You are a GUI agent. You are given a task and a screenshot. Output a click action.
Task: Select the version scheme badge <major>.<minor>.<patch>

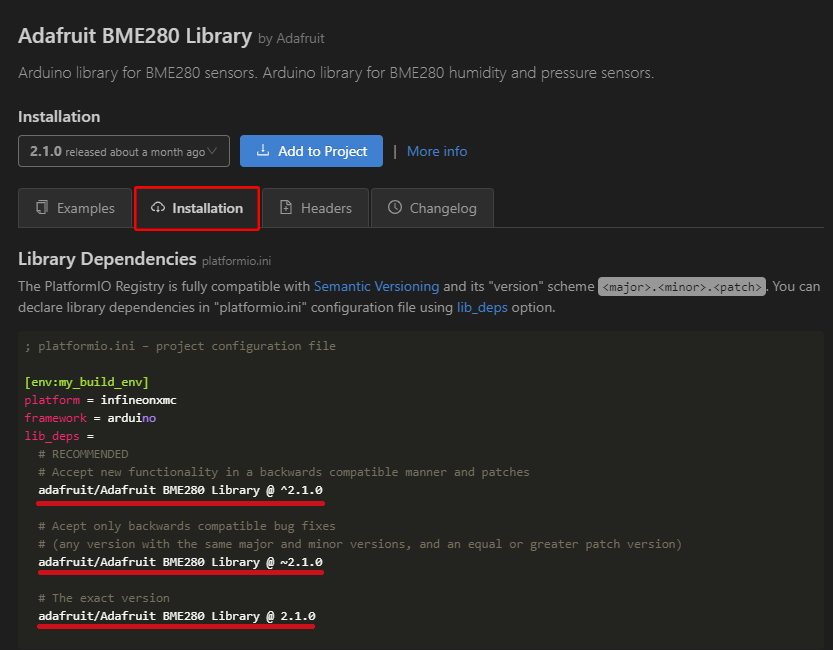pyautogui.click(x=681, y=287)
